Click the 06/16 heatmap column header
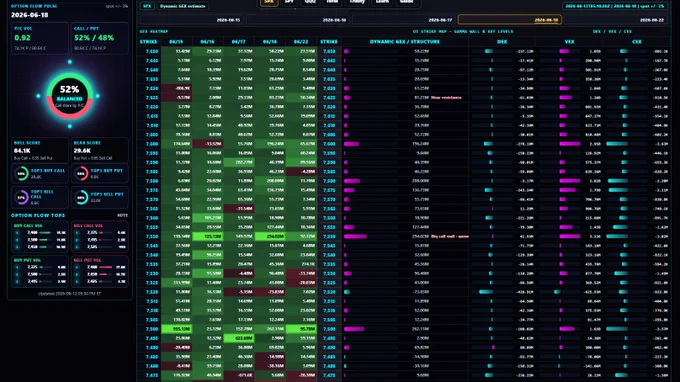 point(207,42)
